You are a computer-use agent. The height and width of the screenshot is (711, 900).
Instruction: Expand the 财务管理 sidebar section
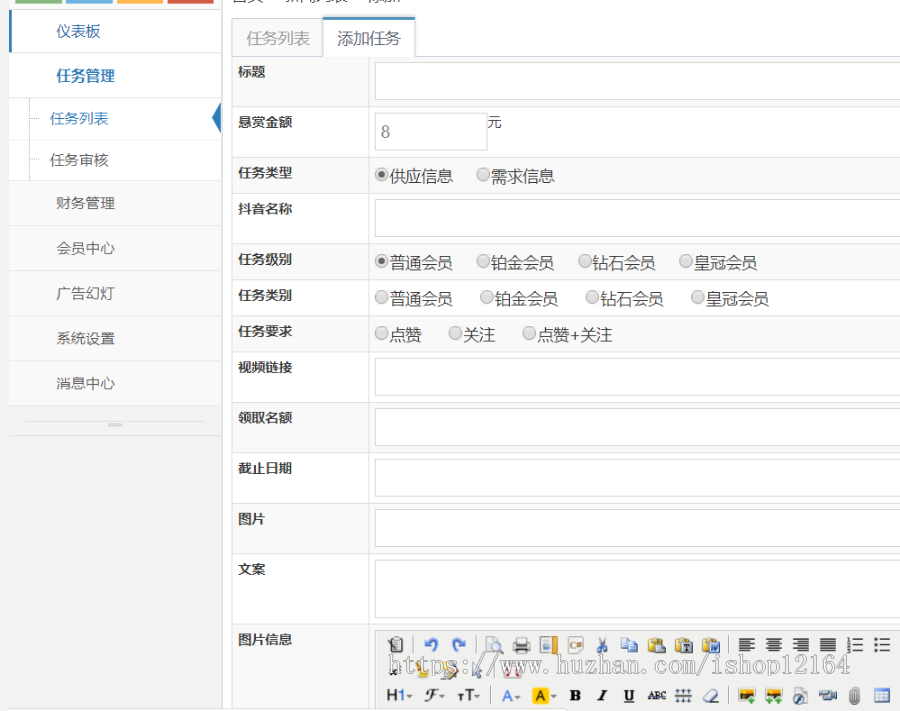point(115,203)
